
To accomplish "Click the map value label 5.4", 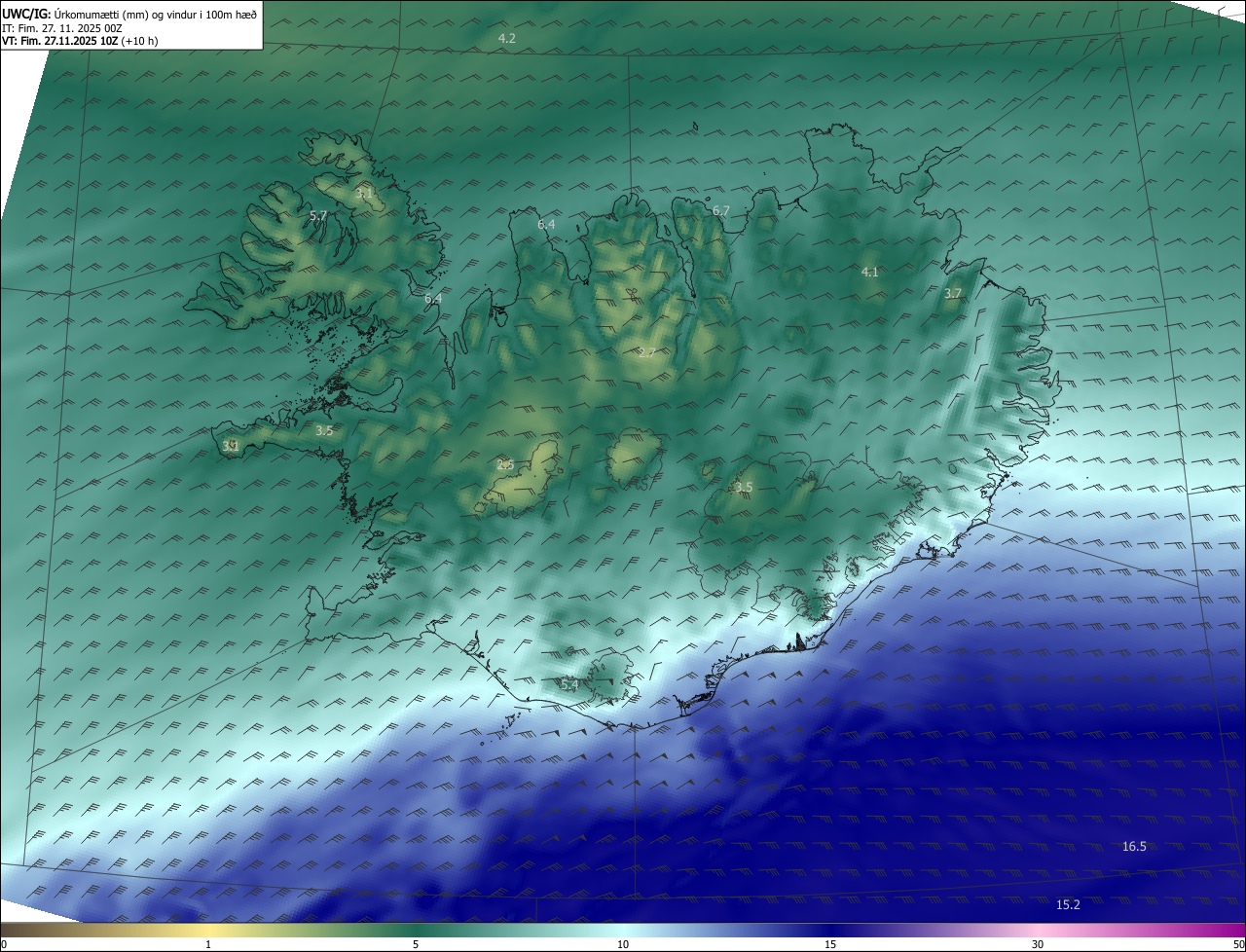I will point(569,684).
